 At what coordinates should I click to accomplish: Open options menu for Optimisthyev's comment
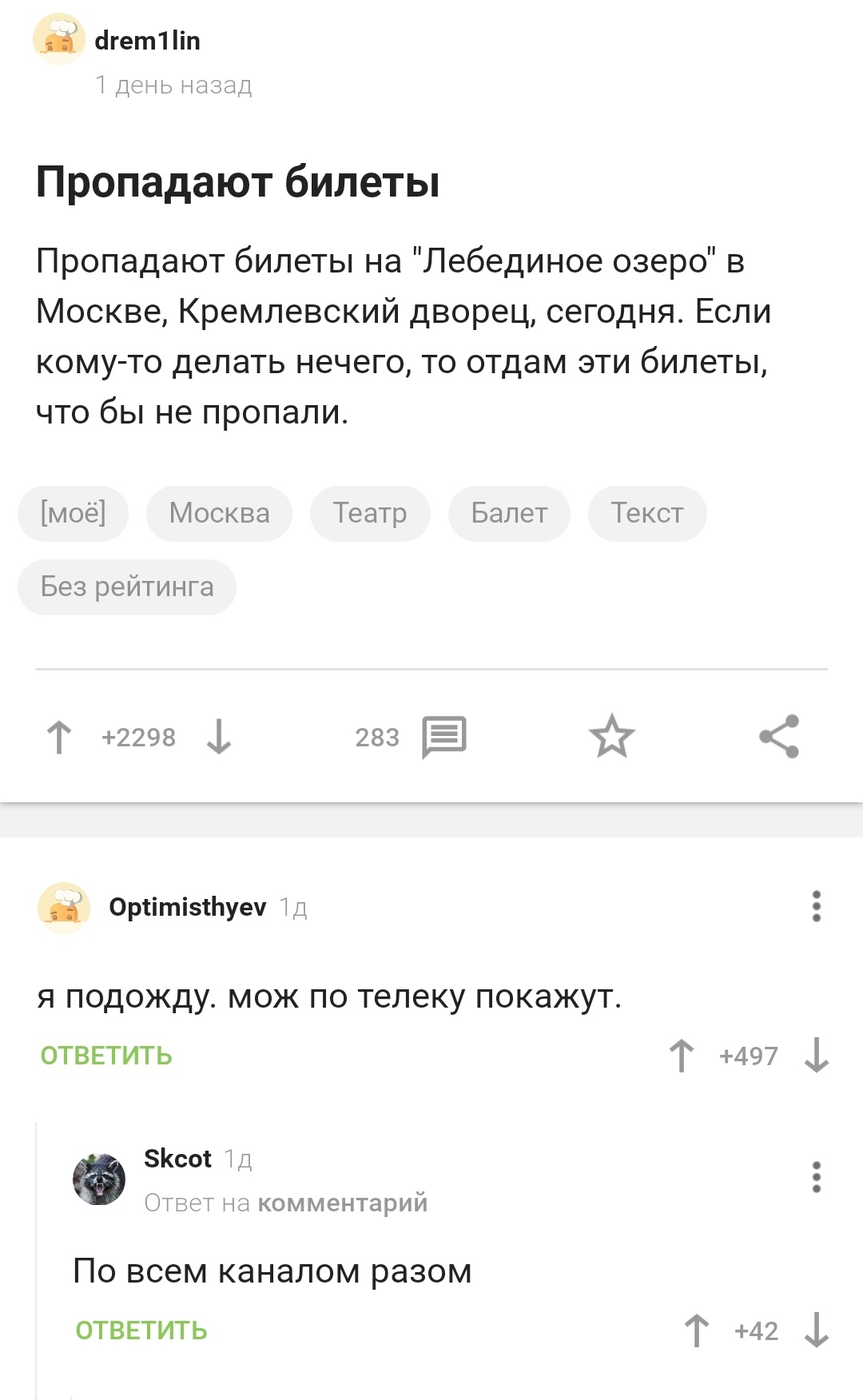click(x=816, y=907)
